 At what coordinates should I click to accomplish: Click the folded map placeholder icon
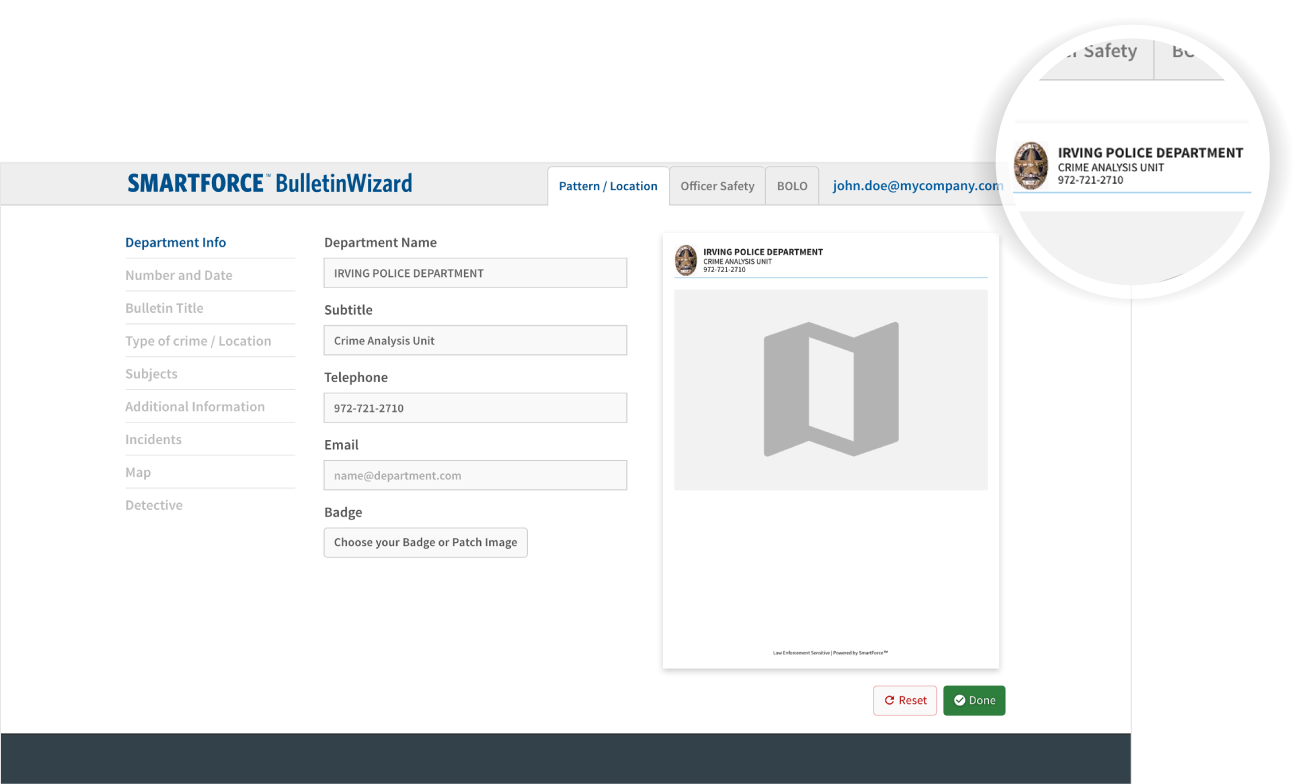coord(831,389)
